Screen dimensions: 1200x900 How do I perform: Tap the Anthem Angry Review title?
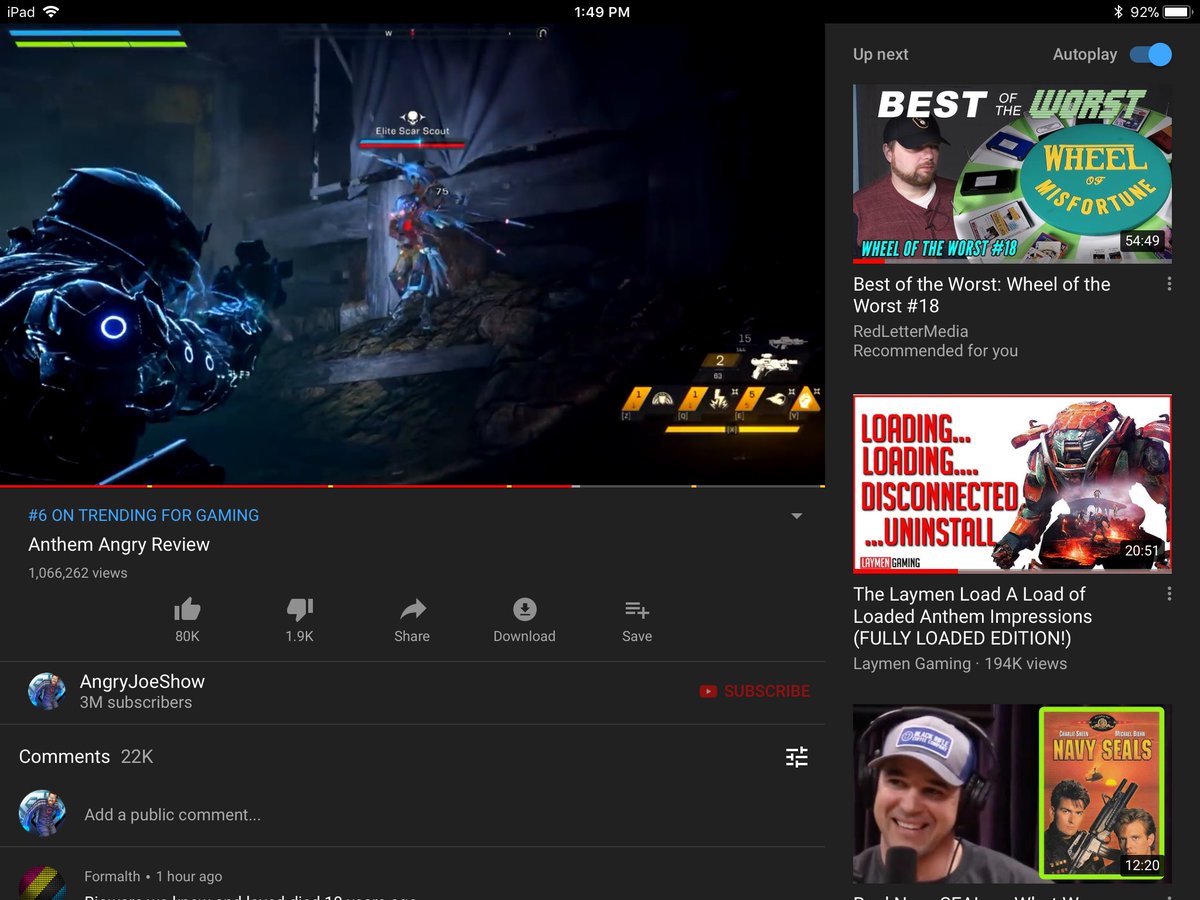(119, 545)
